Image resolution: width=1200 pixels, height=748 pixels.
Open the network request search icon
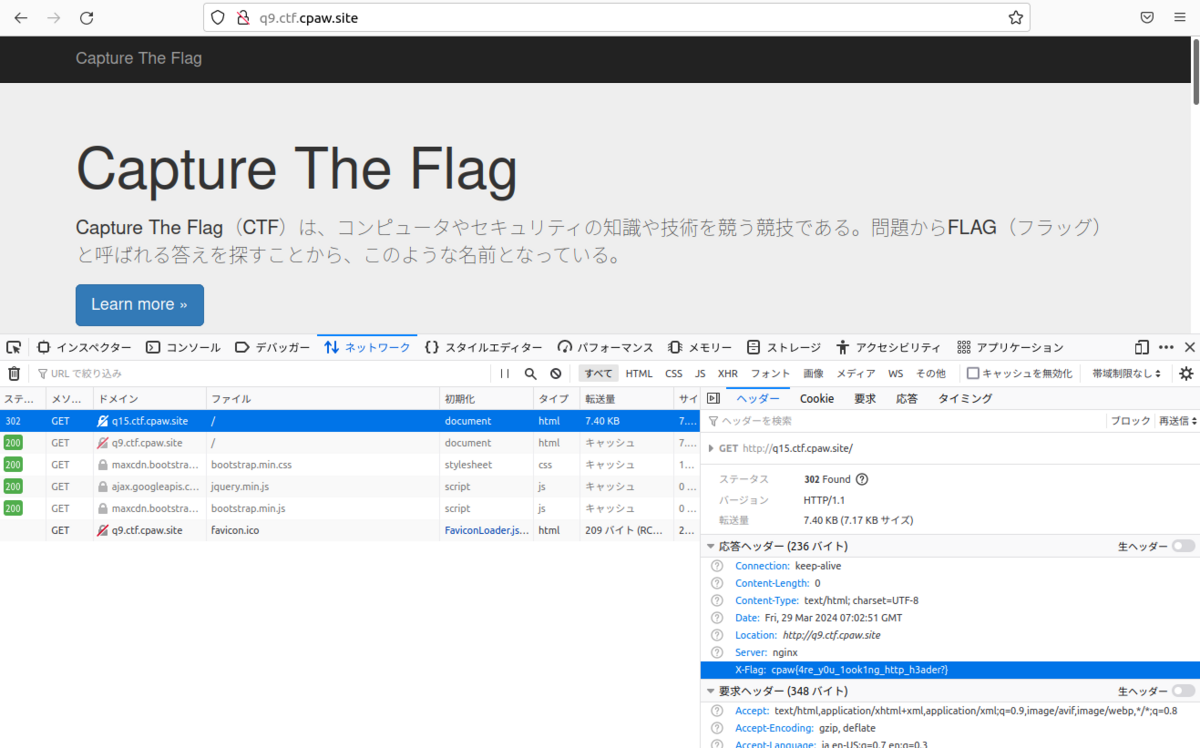coord(530,372)
